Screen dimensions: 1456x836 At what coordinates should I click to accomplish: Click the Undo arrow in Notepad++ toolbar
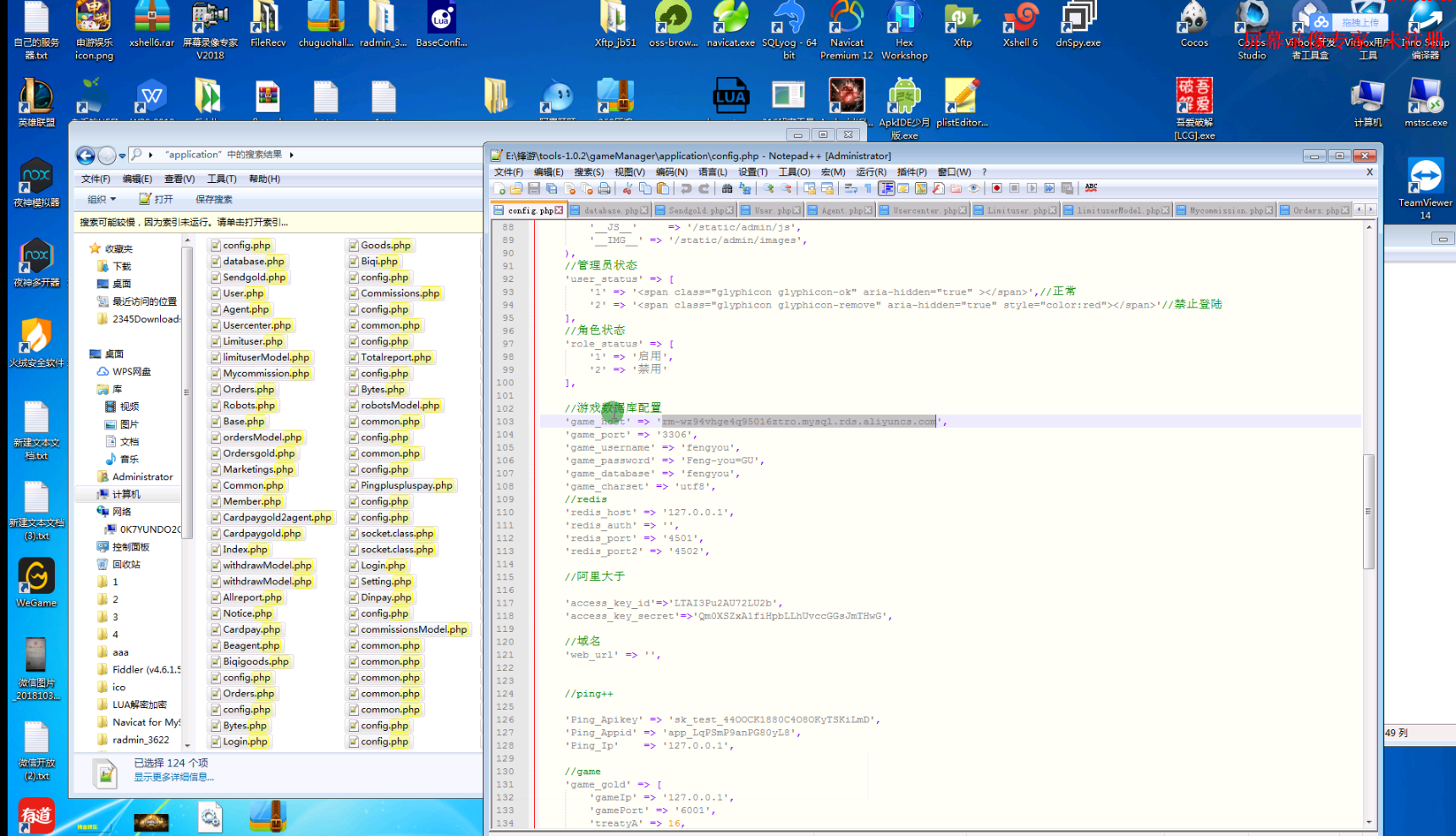[687, 189]
